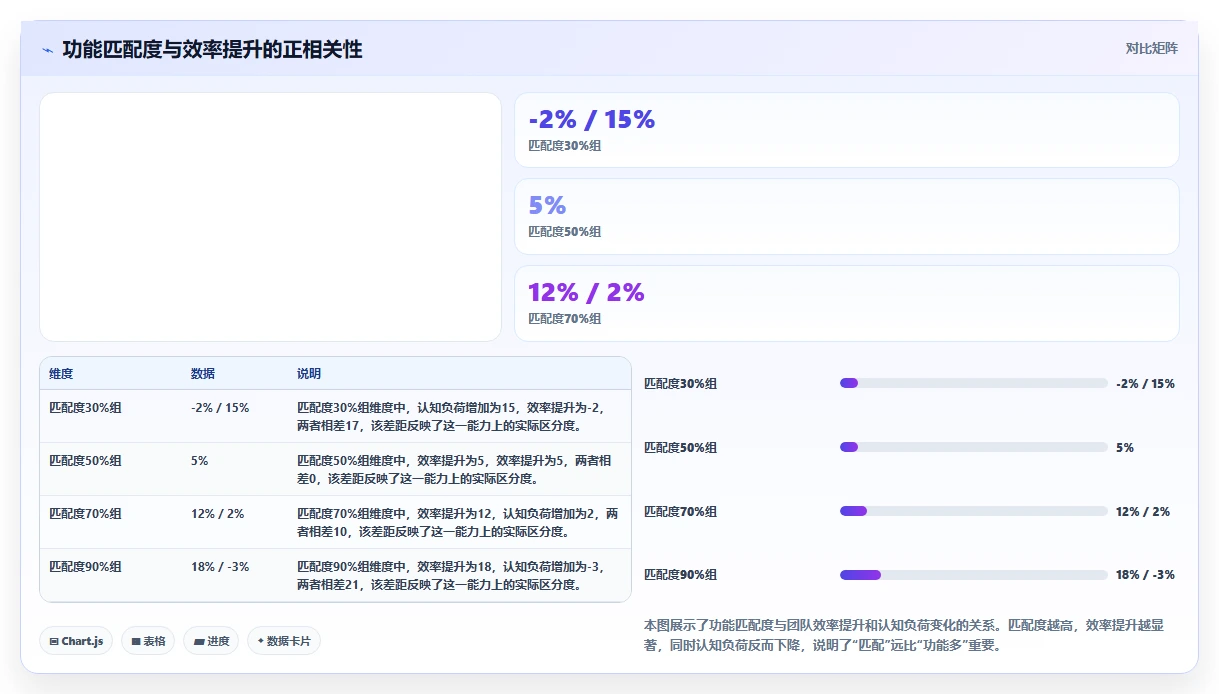Viewport: 1219px width, 694px height.
Task: Click the 12% / 2% data cell in table
Action: (x=217, y=514)
